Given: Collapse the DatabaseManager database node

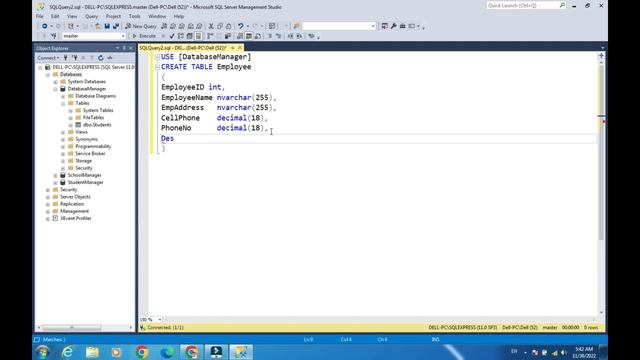Looking at the screenshot, I should [x=56, y=89].
